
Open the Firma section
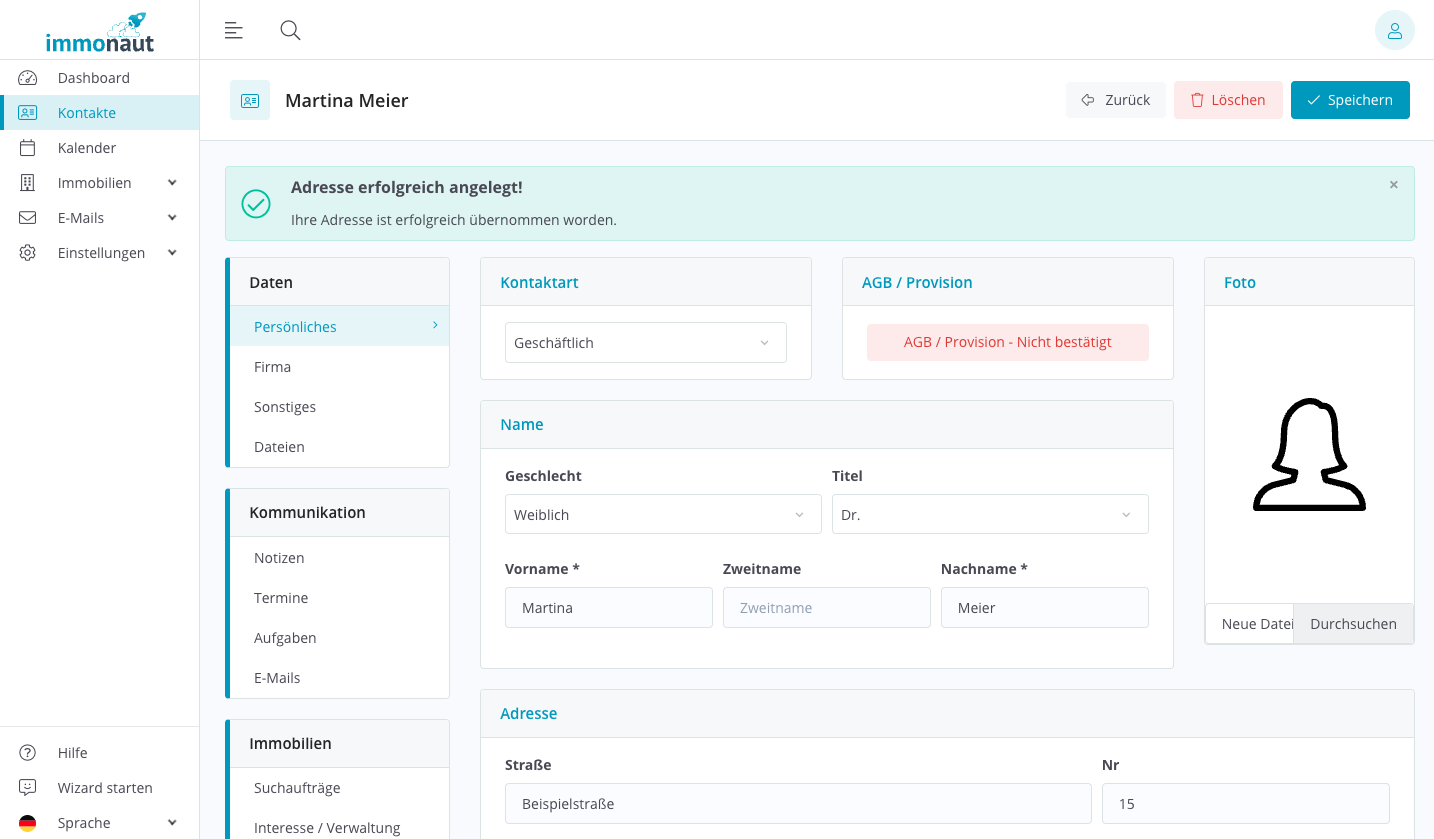[273, 367]
